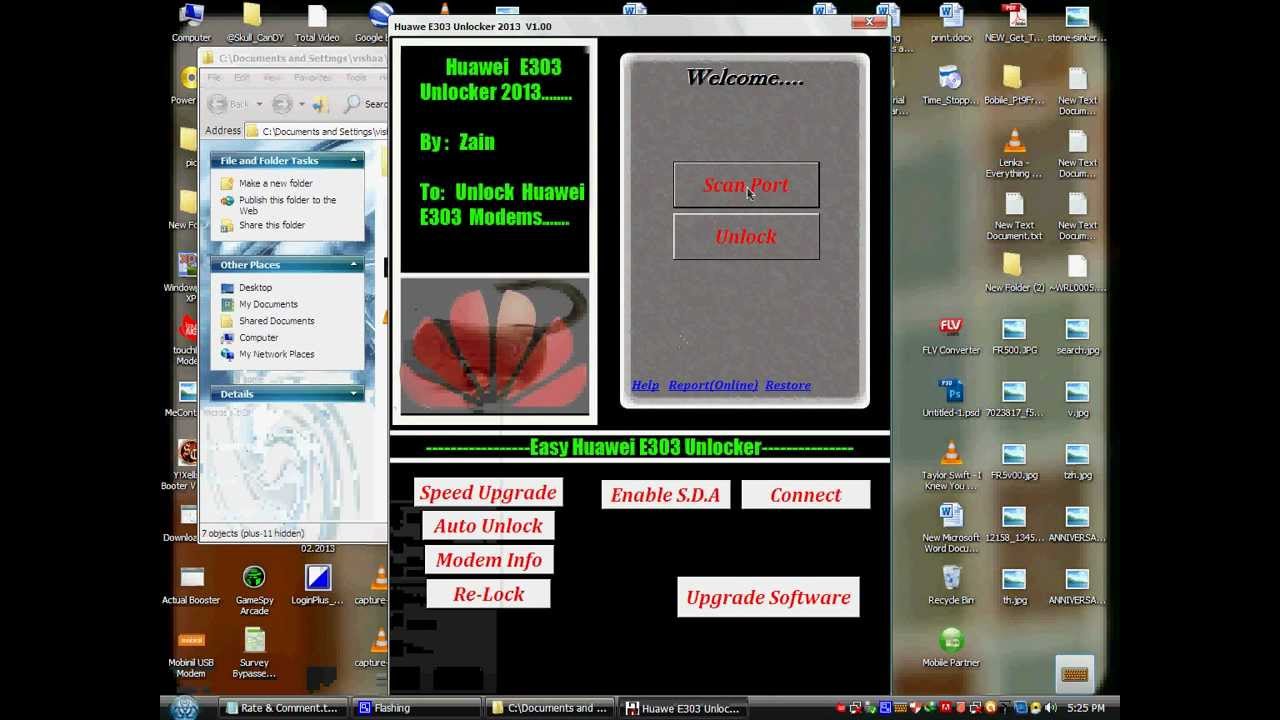Select Mobile Partner icon
The height and width of the screenshot is (720, 1280).
point(951,648)
